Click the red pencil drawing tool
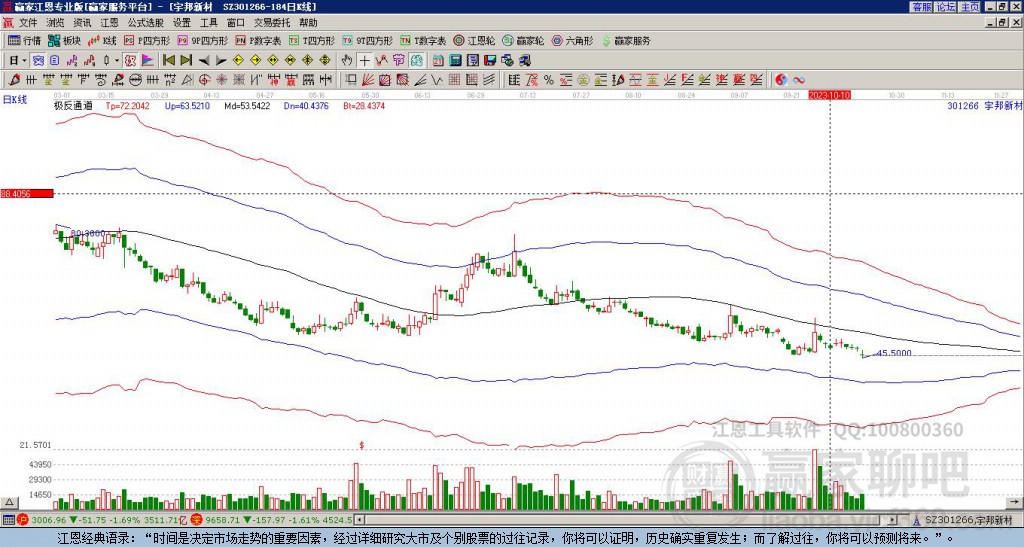 (12, 80)
